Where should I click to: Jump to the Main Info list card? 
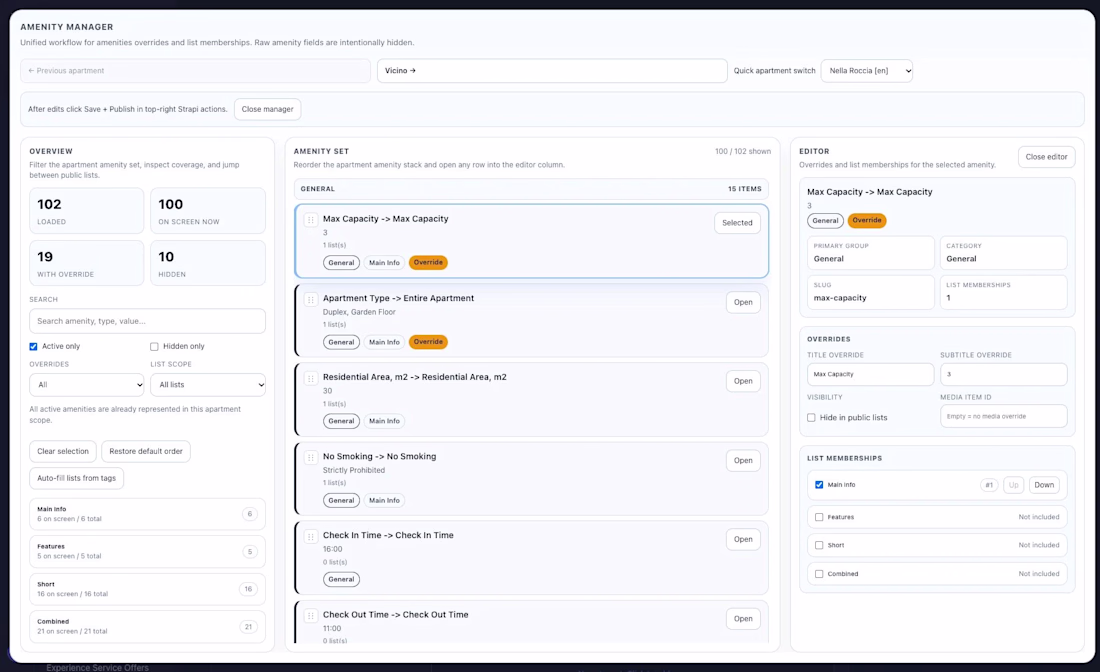point(147,514)
